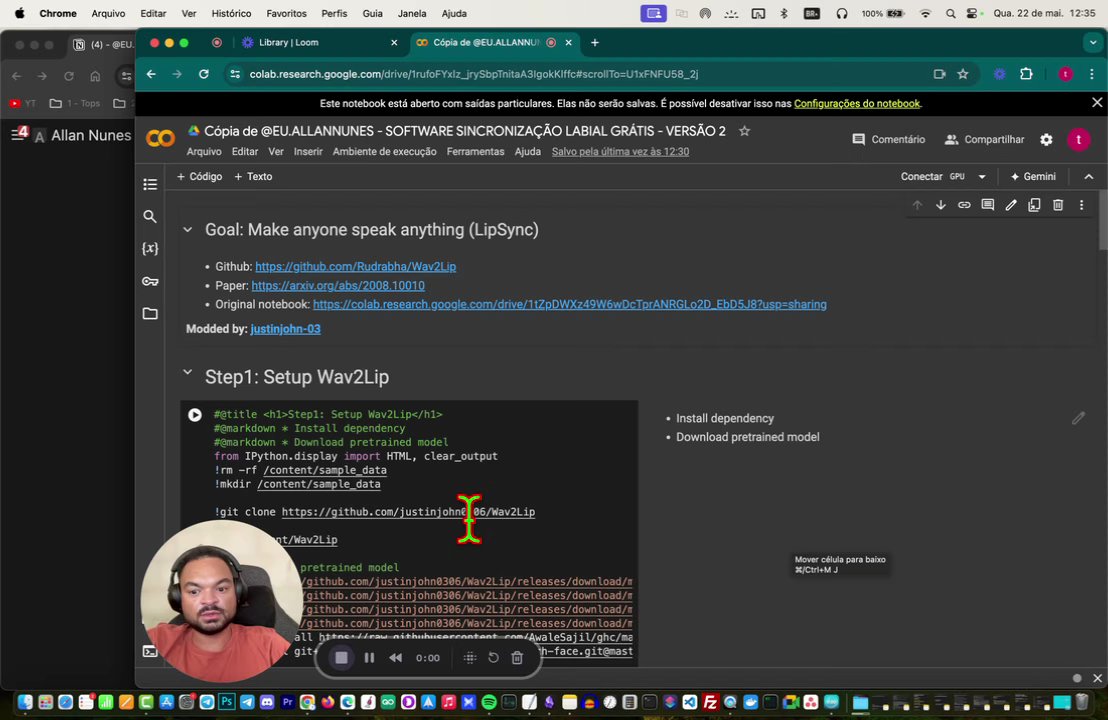The image size is (1108, 720).
Task: Open the Conectar GPU dropdown arrow
Action: click(x=982, y=177)
